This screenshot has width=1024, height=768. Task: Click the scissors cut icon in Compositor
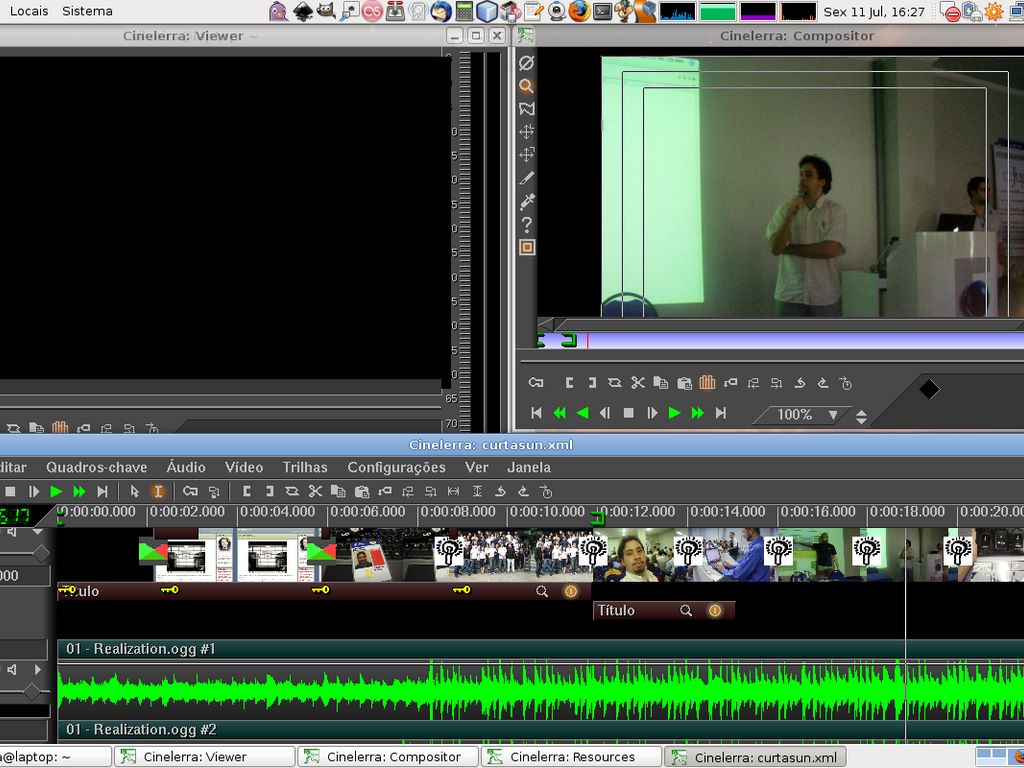tap(637, 382)
